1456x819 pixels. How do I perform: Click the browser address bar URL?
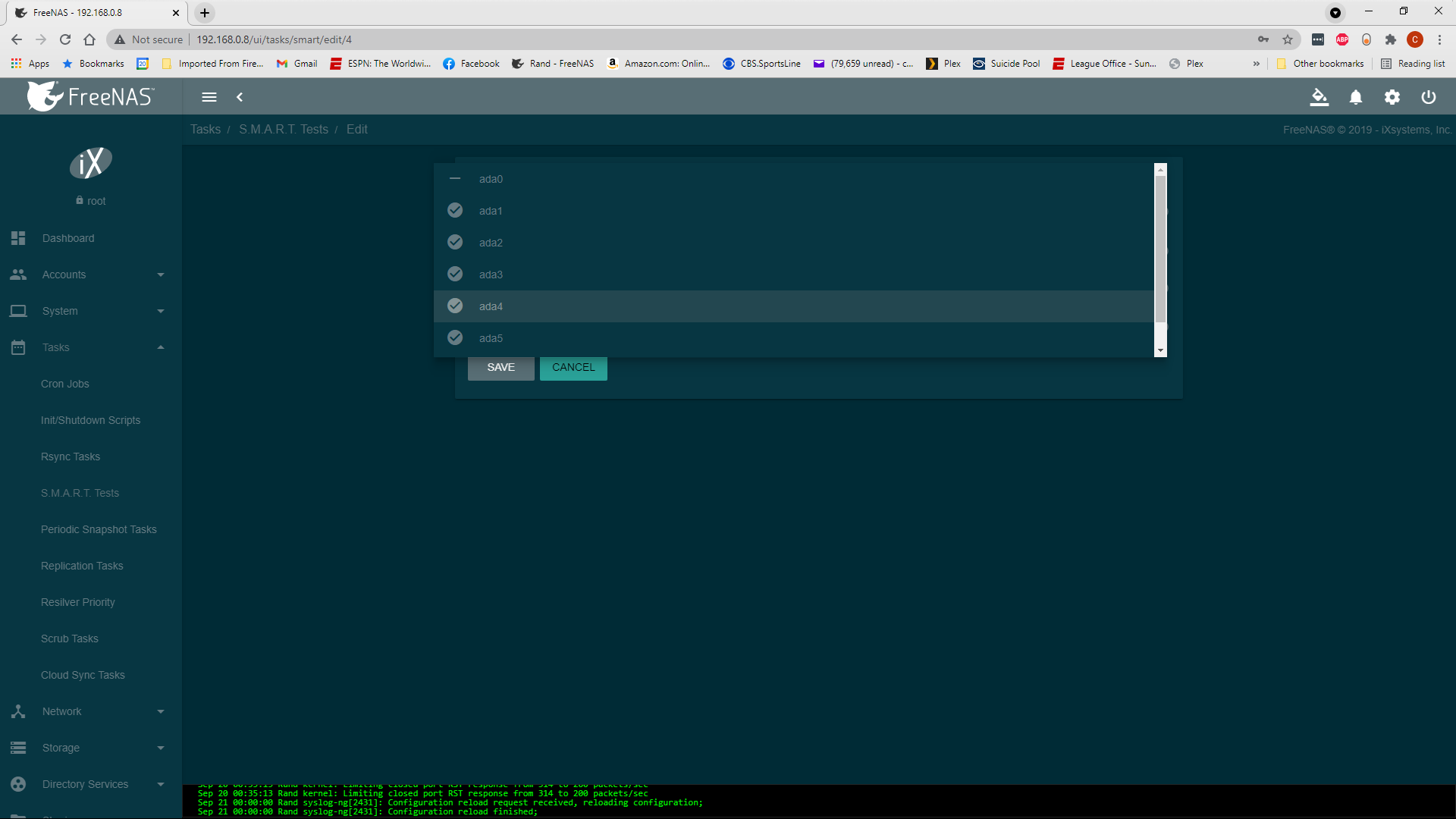click(x=274, y=39)
